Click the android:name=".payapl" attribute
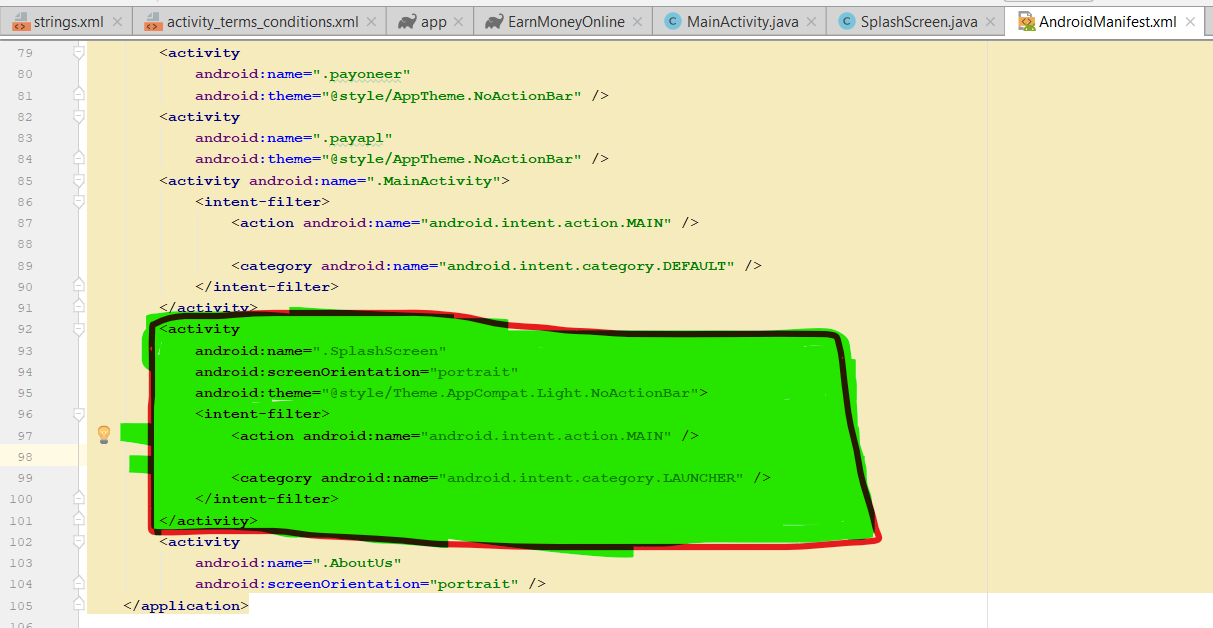1213x628 pixels. click(294, 138)
